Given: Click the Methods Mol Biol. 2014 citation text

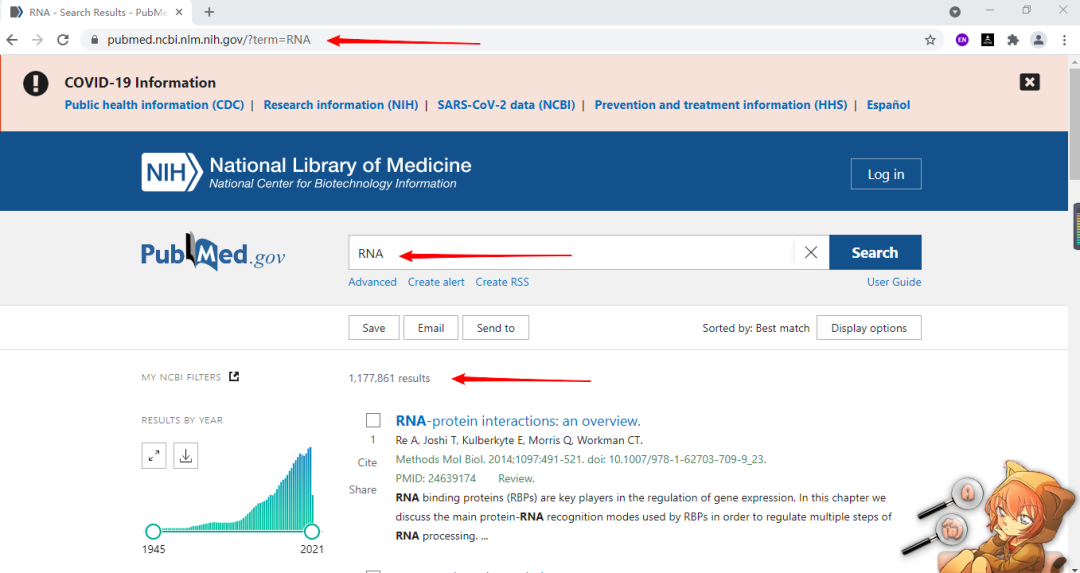Looking at the screenshot, I should pos(581,459).
